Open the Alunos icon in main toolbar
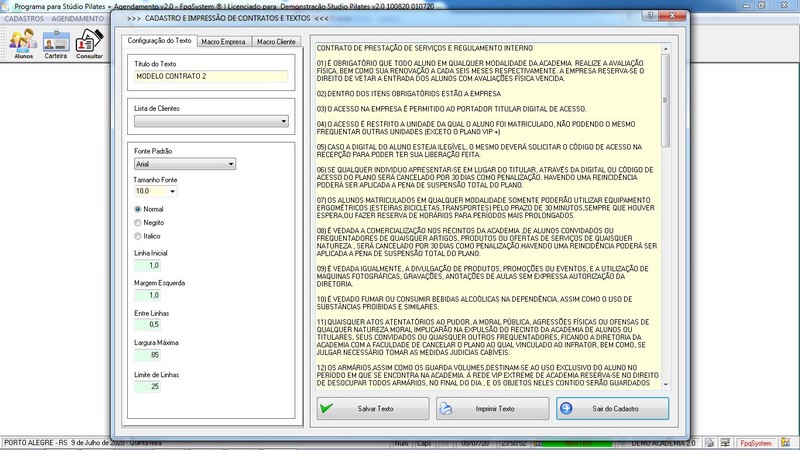 point(23,44)
